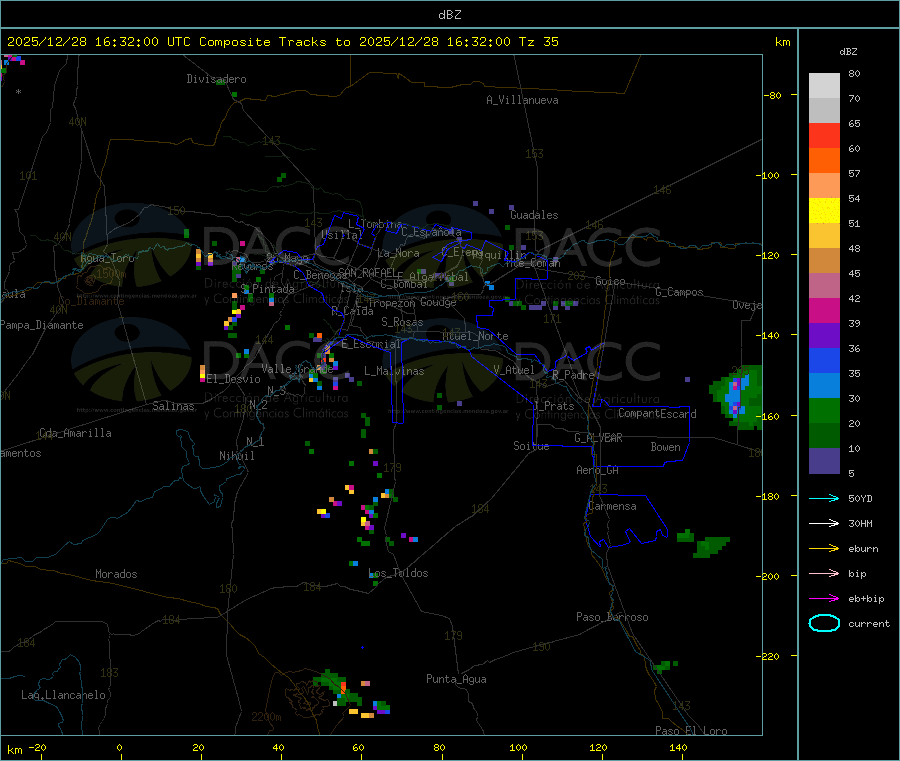Click the dBZ title at top
900x761 pixels.
(449, 15)
